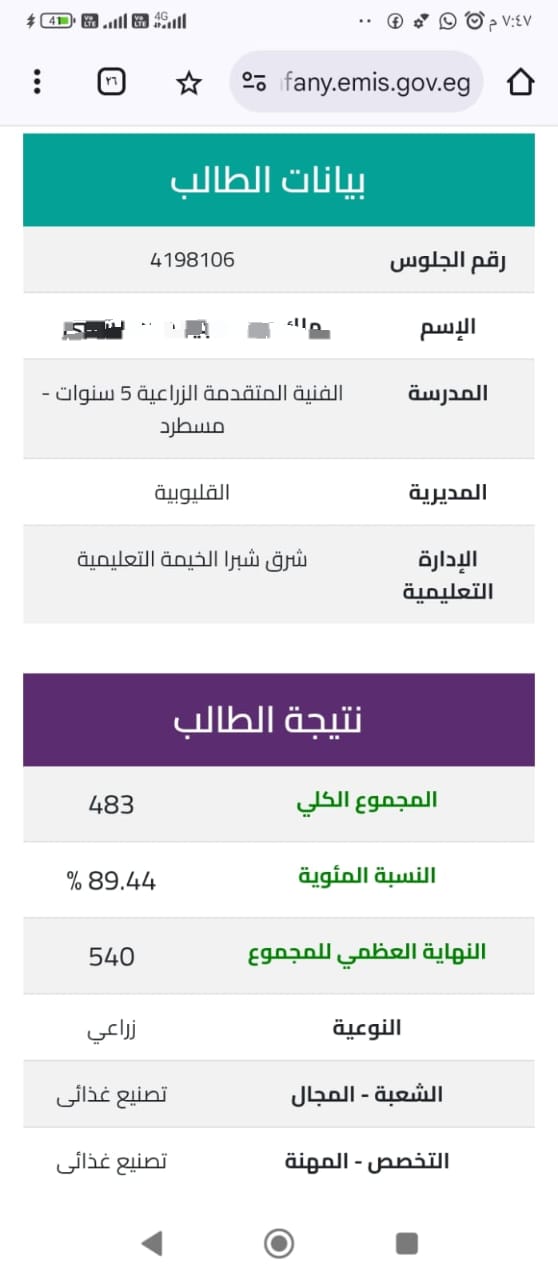Open the tab switcher showing ٢٦ tabs
This screenshot has width=558, height=1280.
(x=112, y=82)
